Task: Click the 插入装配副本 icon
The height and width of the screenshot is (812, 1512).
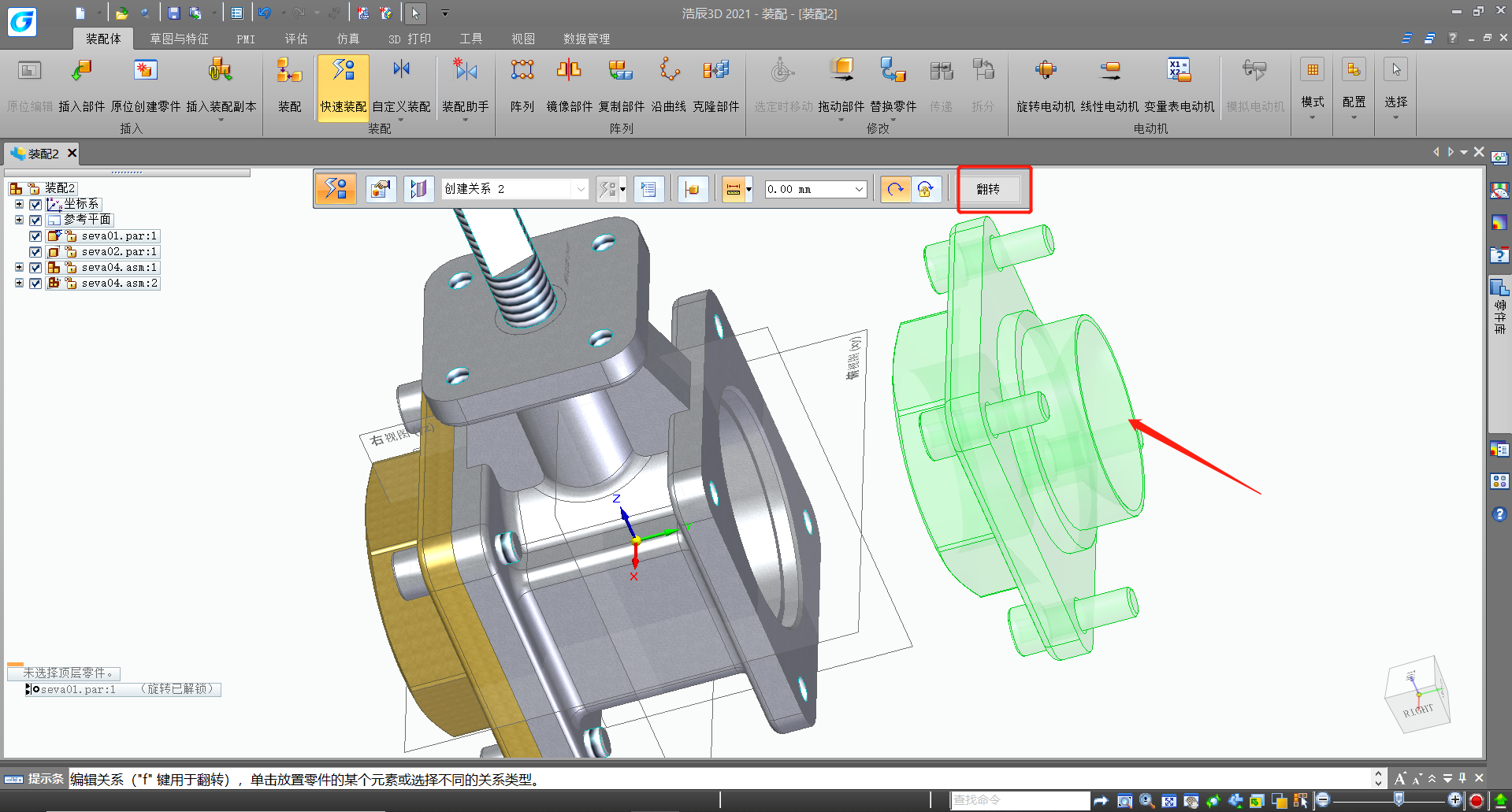Action: pyautogui.click(x=221, y=71)
